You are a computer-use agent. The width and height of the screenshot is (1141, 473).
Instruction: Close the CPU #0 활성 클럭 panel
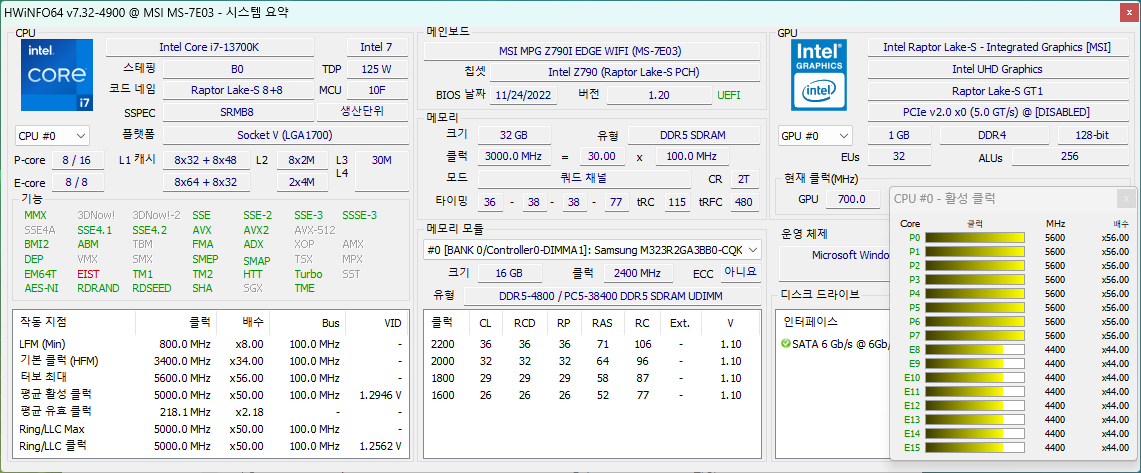[1126, 198]
